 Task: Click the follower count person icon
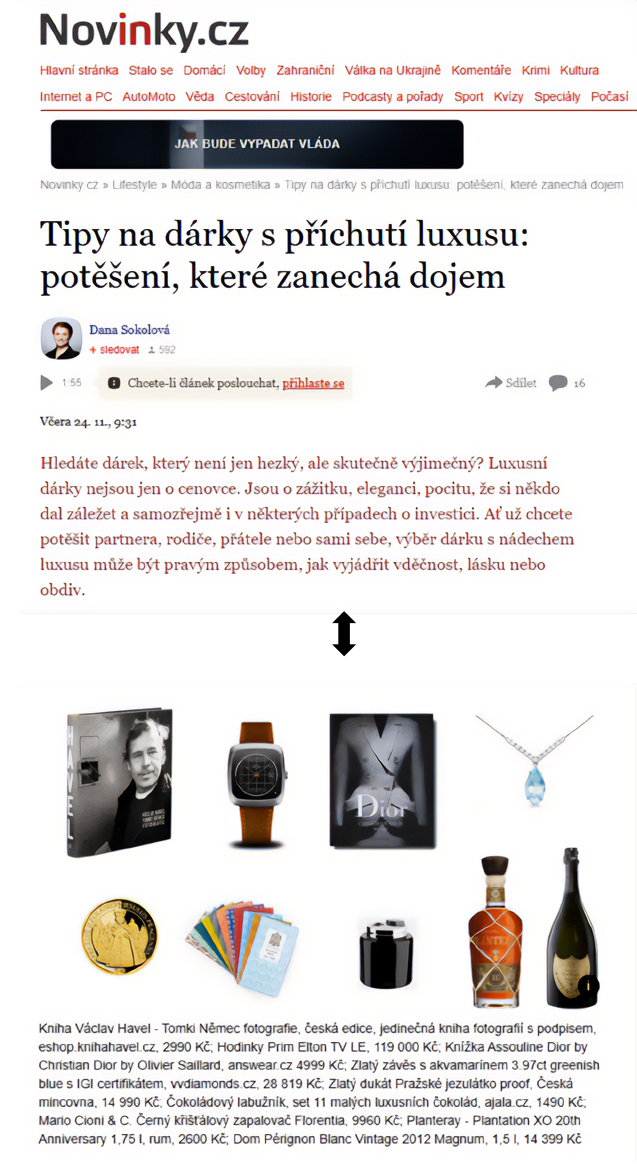coord(152,350)
